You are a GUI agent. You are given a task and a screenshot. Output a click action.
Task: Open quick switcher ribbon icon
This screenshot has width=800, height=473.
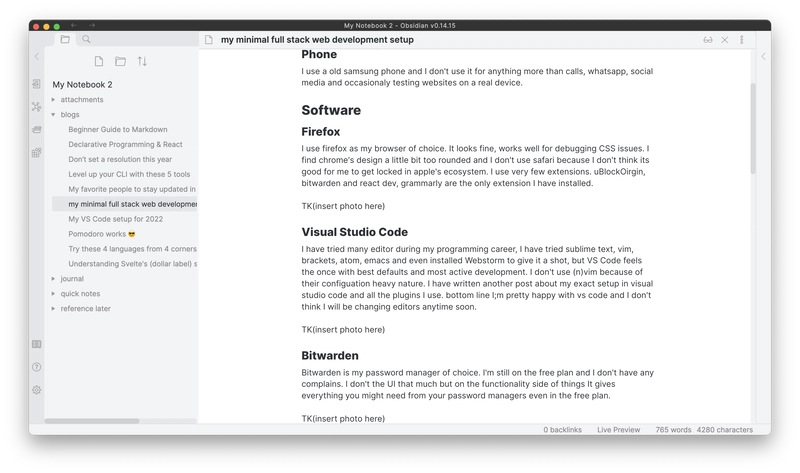[x=37, y=84]
